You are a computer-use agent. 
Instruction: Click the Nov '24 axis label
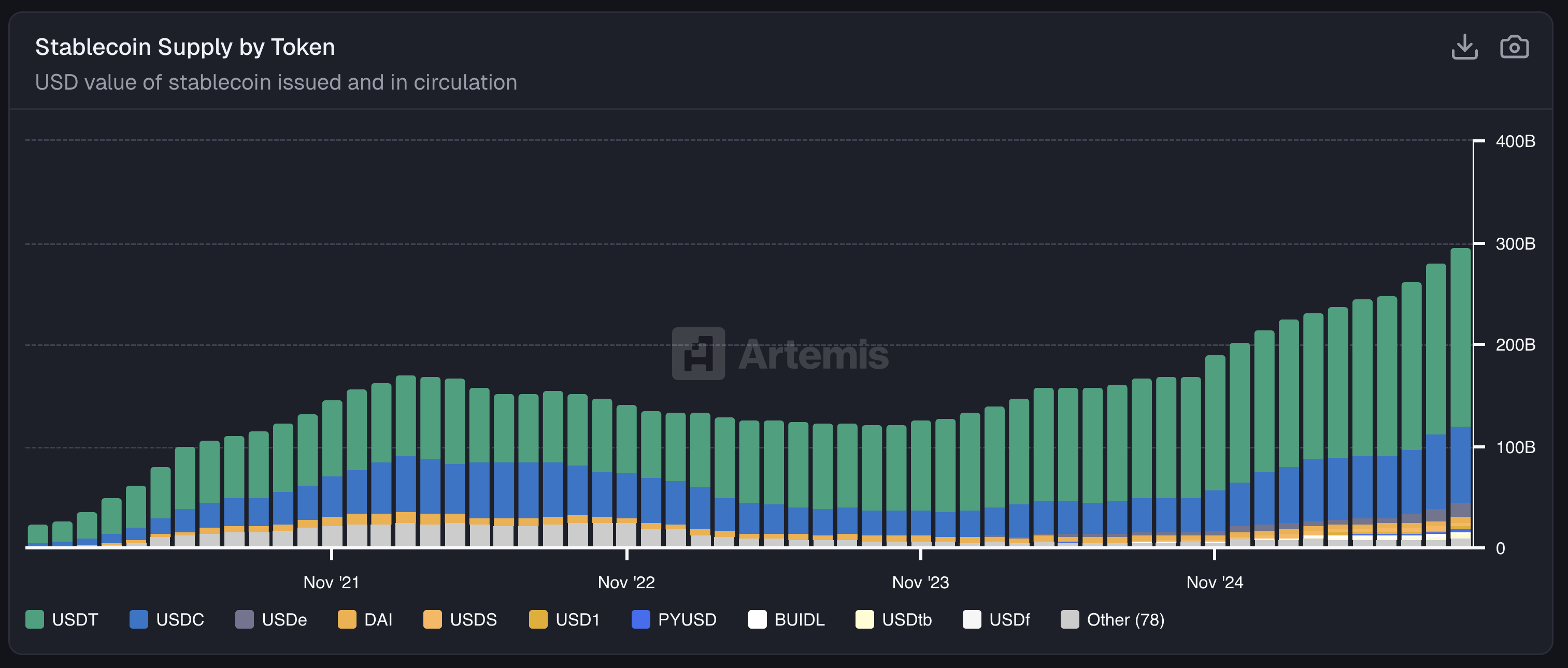[1215, 582]
